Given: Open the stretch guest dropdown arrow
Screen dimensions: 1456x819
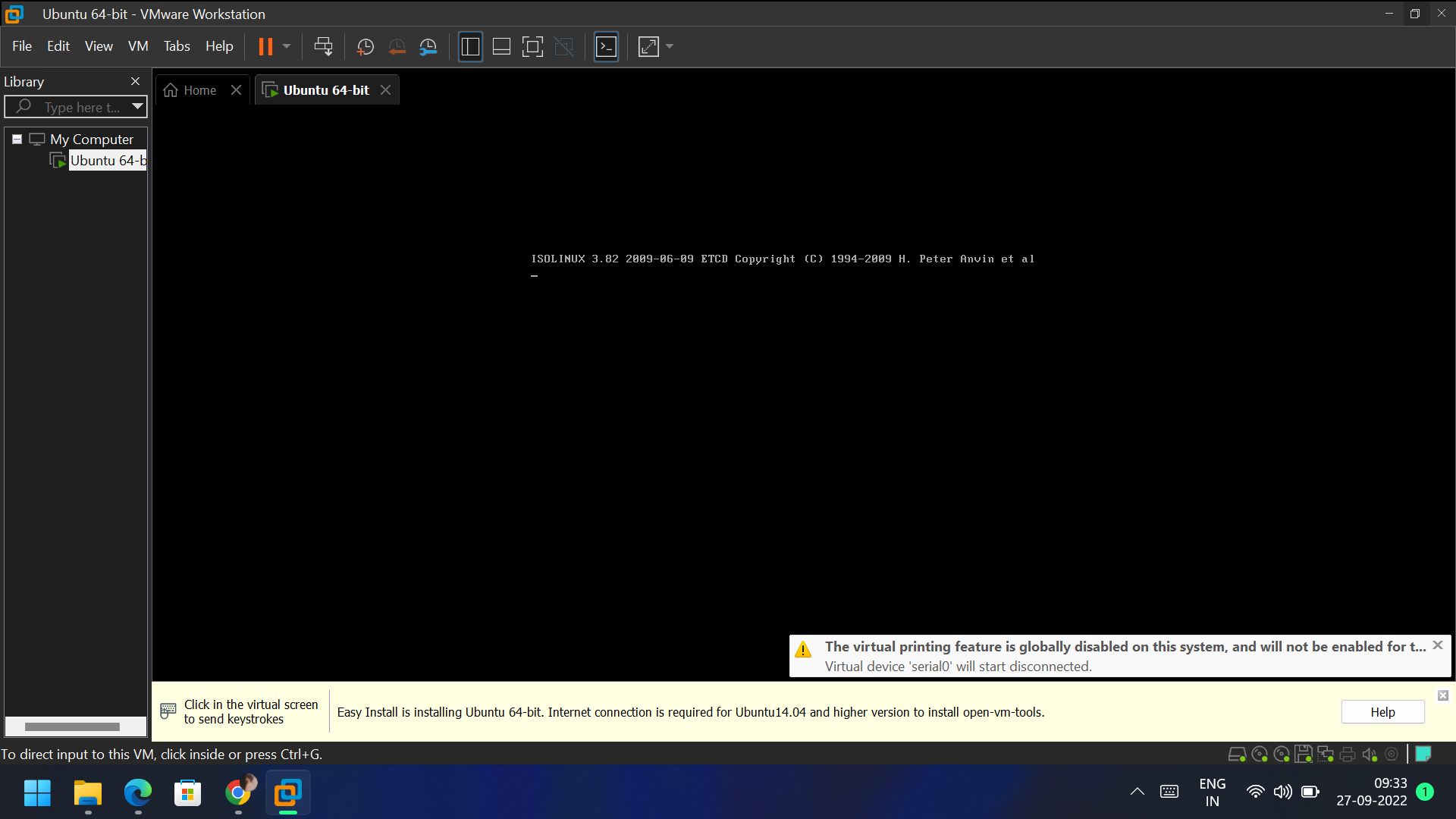Looking at the screenshot, I should (670, 47).
